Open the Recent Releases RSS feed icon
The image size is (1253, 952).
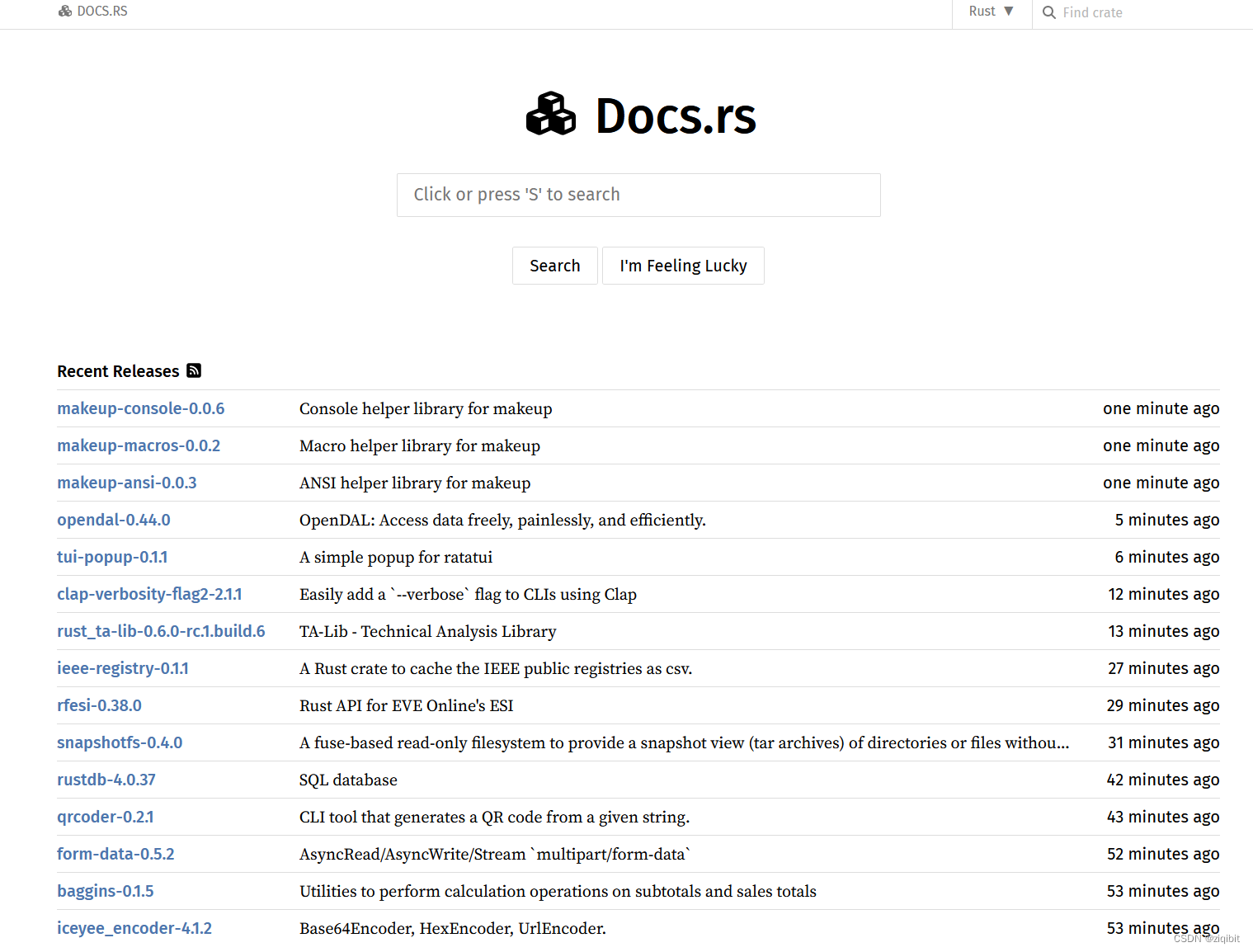(194, 370)
